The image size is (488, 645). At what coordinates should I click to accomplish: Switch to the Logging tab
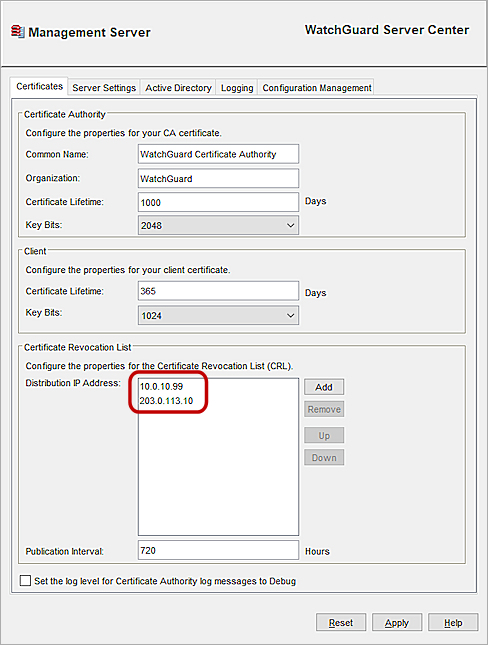click(237, 88)
